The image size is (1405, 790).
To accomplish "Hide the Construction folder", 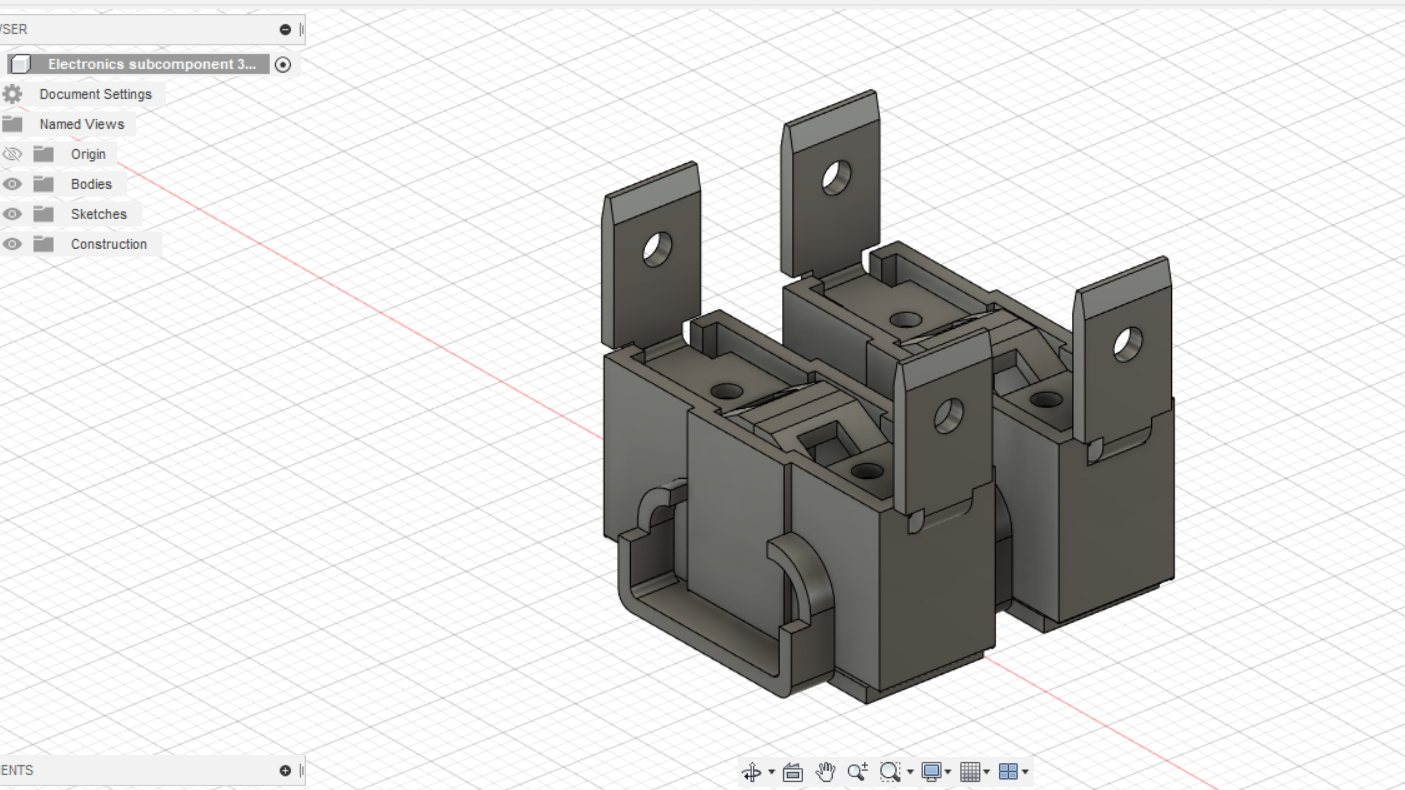I will pyautogui.click(x=12, y=244).
